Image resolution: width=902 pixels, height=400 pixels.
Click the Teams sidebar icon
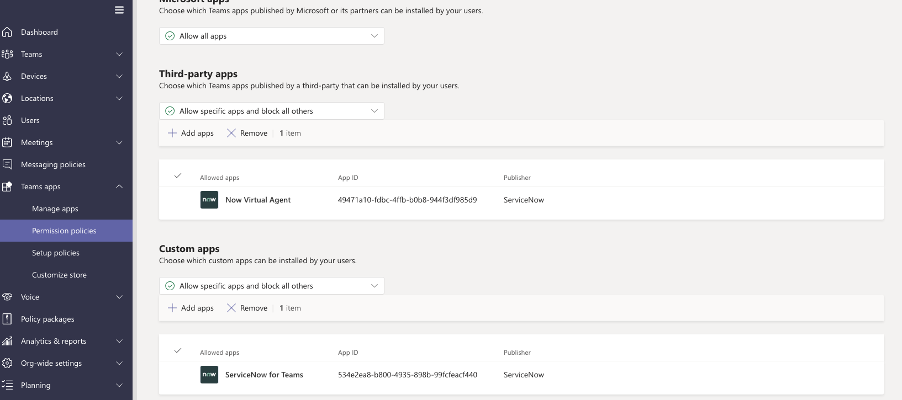(x=7, y=54)
